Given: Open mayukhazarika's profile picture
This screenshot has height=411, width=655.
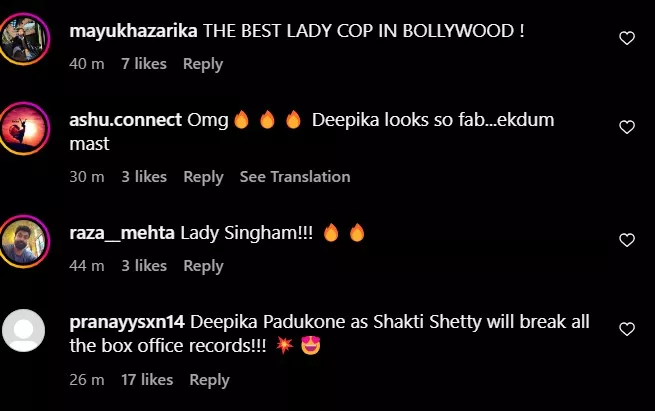Looking at the screenshot, I should coord(24,39).
